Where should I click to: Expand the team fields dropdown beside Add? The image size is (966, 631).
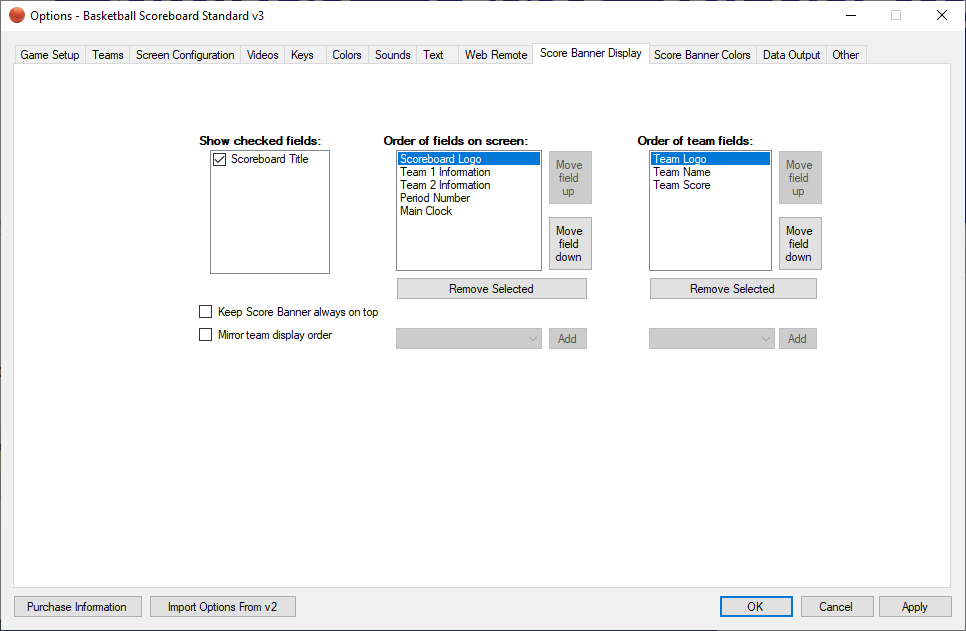(x=712, y=339)
